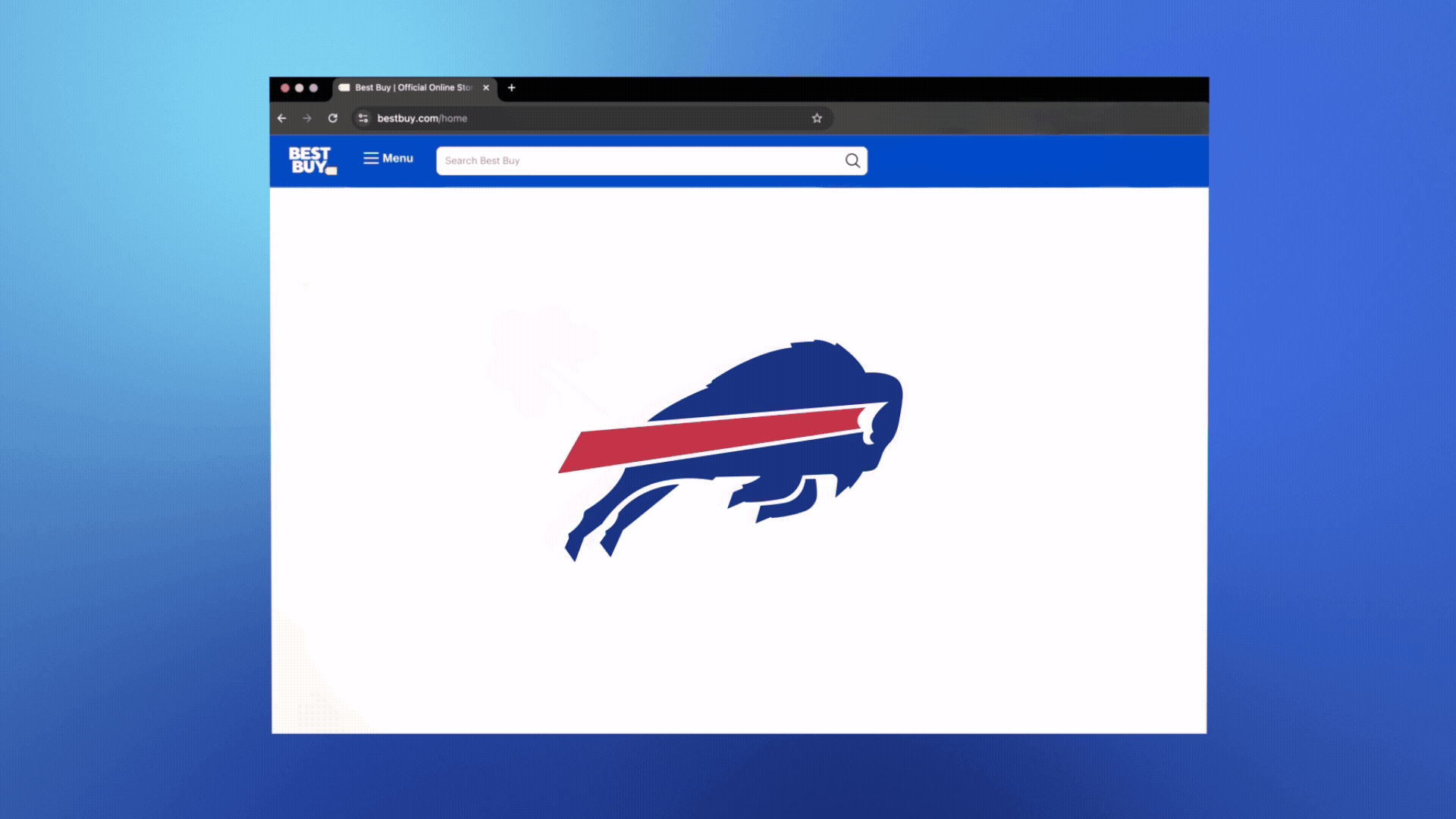
Task: Click the bestbuy.com/home address text
Action: coord(422,118)
